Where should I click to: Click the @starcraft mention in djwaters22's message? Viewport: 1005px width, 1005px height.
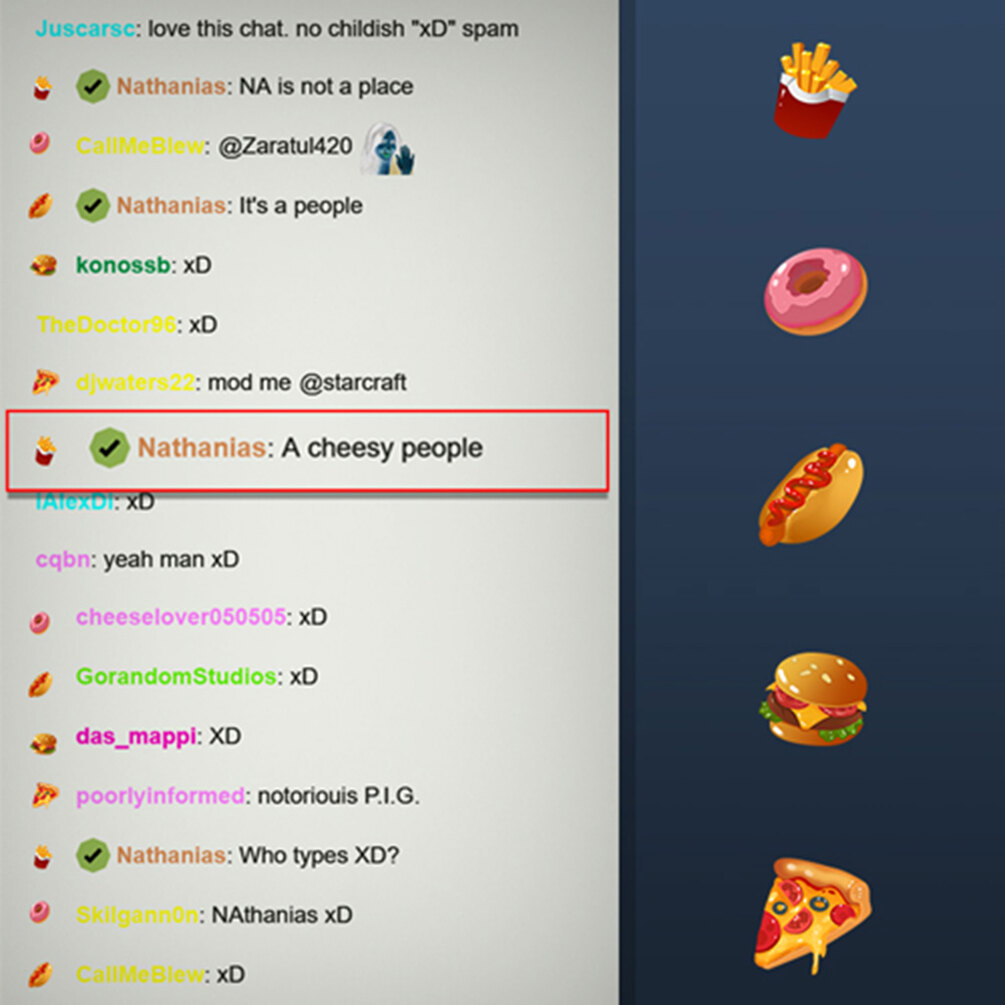click(x=353, y=383)
